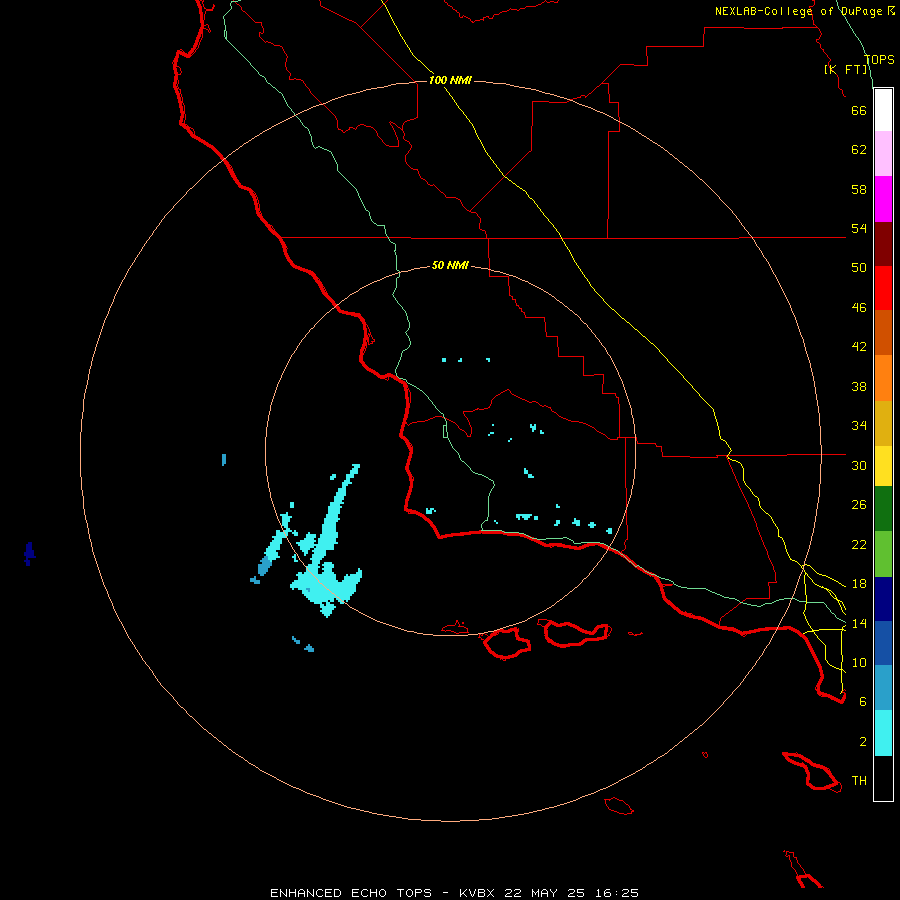900x900 pixels.
Task: Click the light blue legend swatch
Action: click(883, 688)
